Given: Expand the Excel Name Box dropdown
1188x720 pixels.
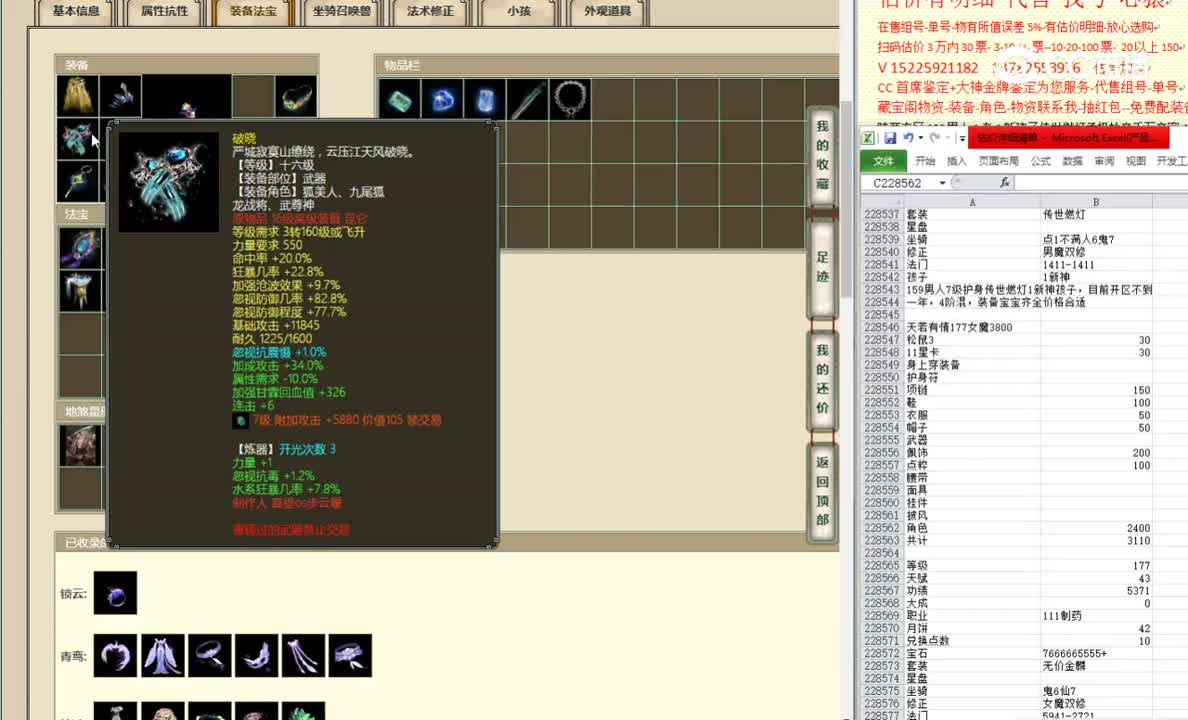Looking at the screenshot, I should (943, 183).
